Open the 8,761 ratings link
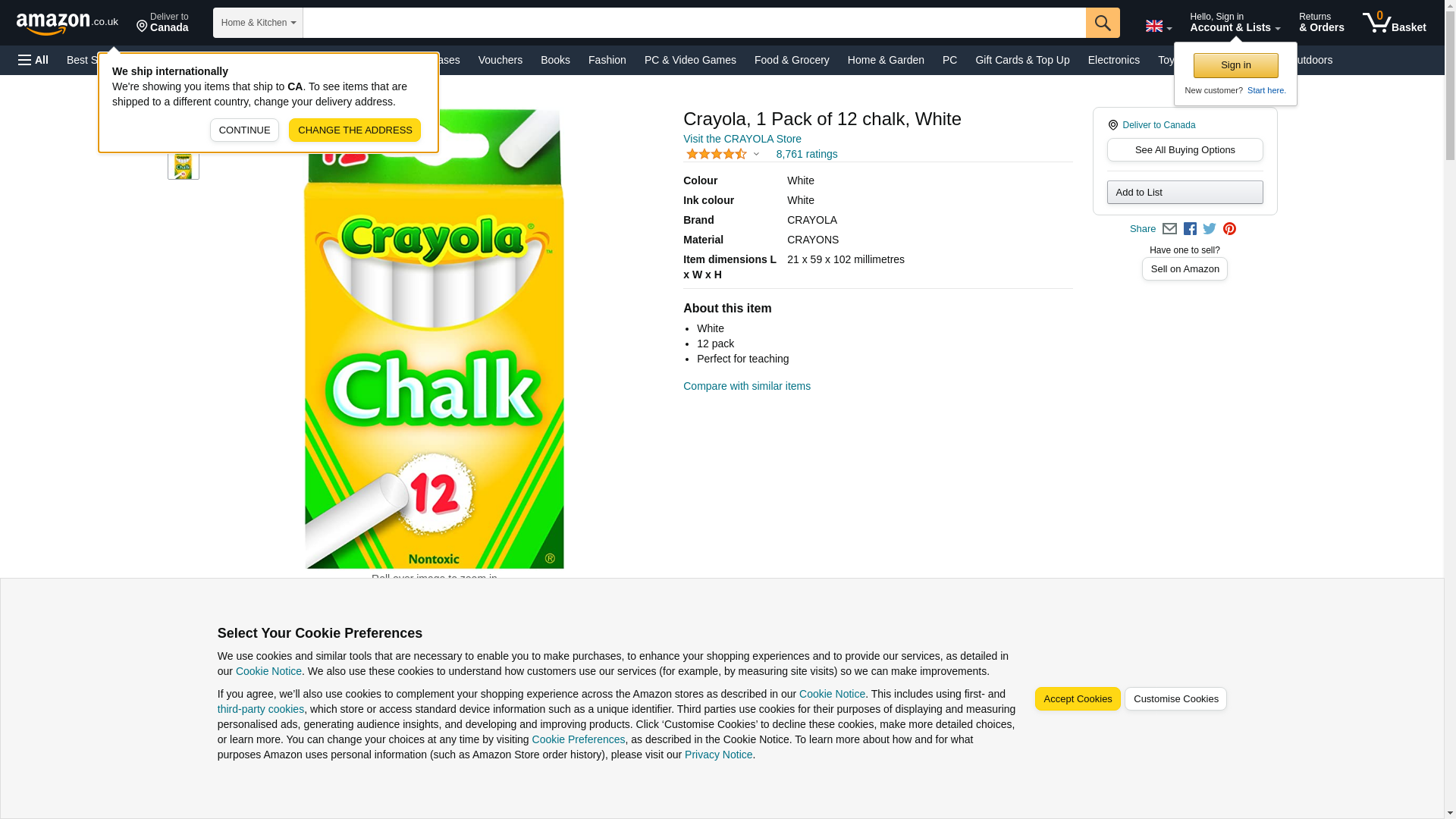 [x=807, y=154]
